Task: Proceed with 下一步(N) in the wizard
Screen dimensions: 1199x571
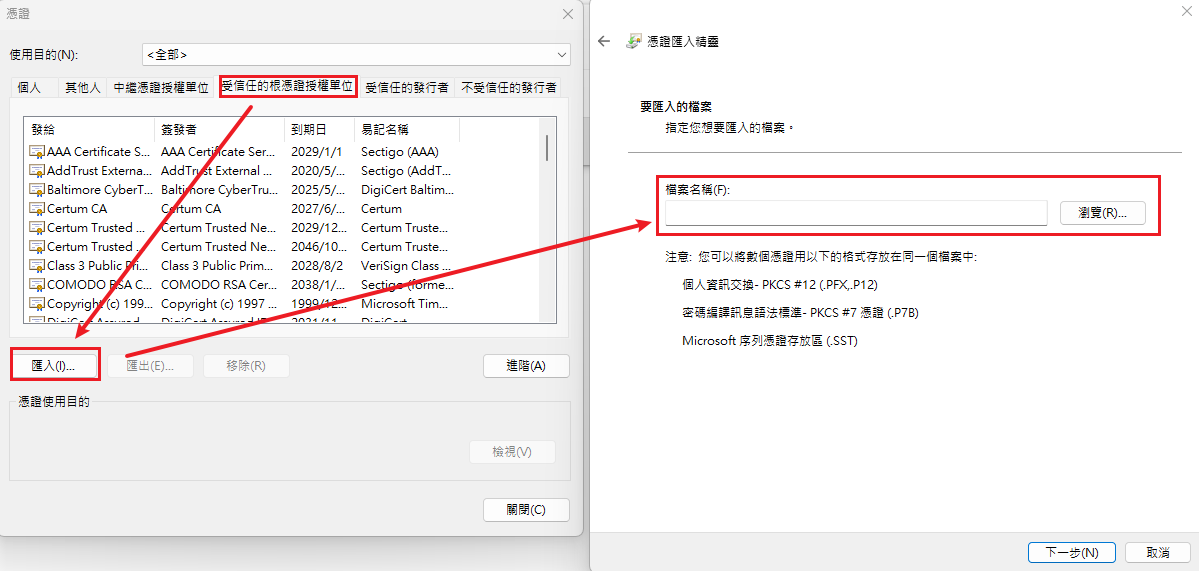Action: [x=1072, y=552]
